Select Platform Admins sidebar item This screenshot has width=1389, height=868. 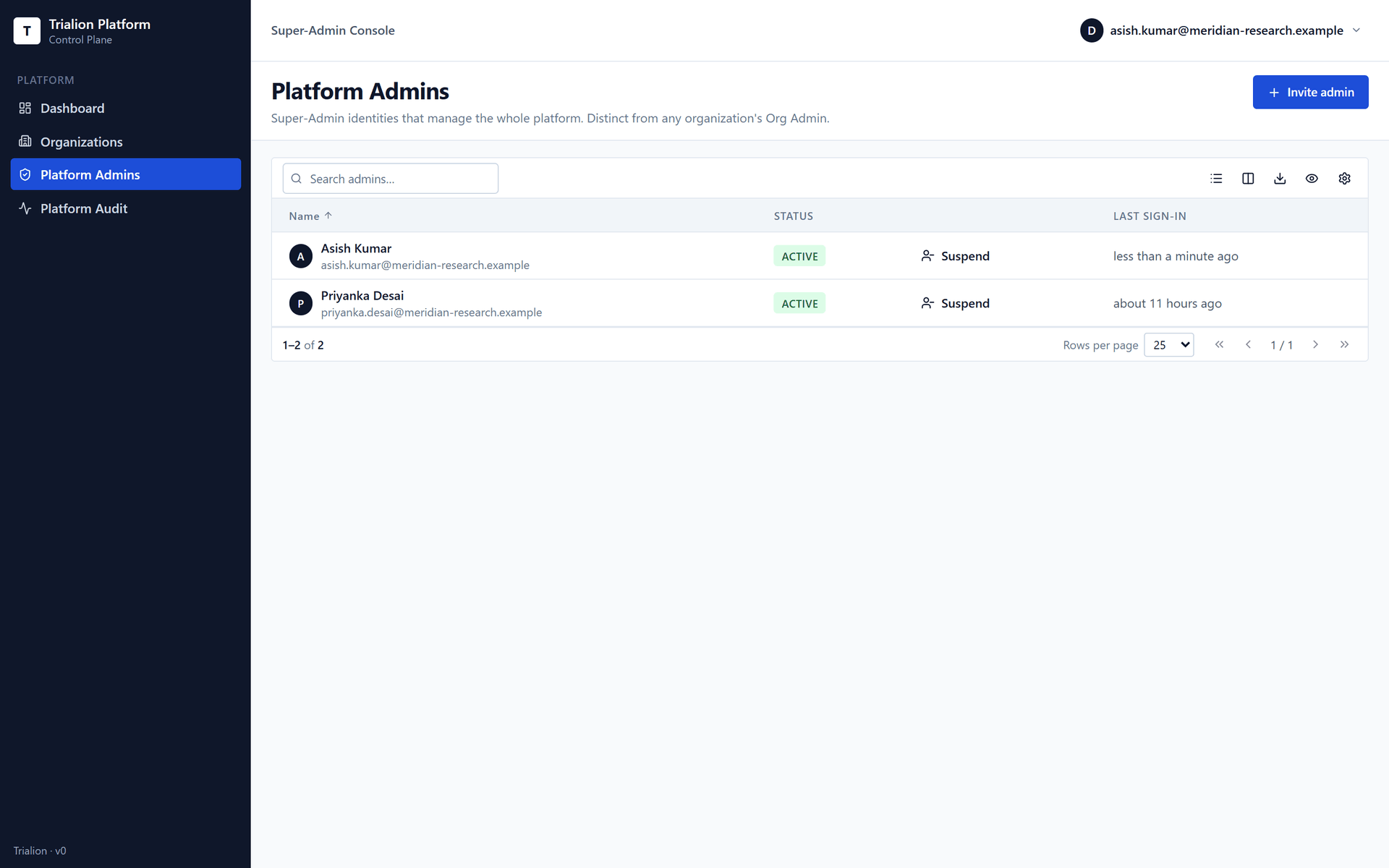click(126, 174)
